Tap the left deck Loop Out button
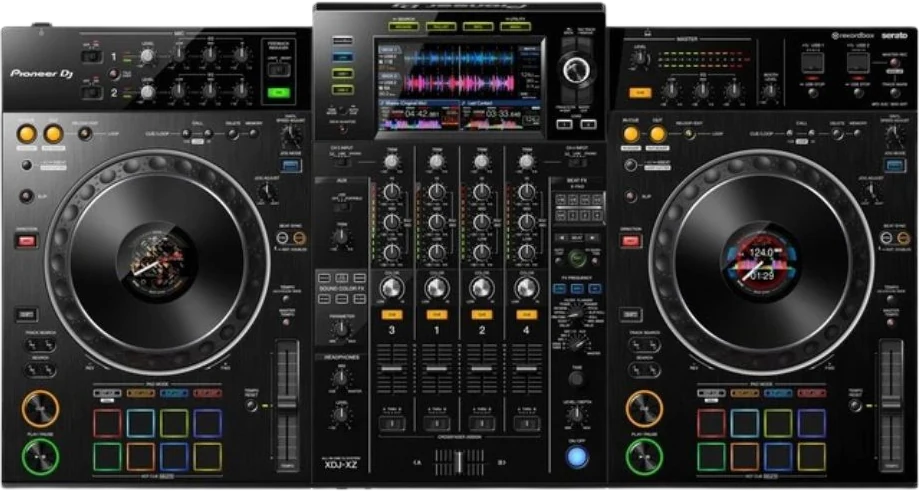Screen dimensions: 919x491 pos(53,134)
